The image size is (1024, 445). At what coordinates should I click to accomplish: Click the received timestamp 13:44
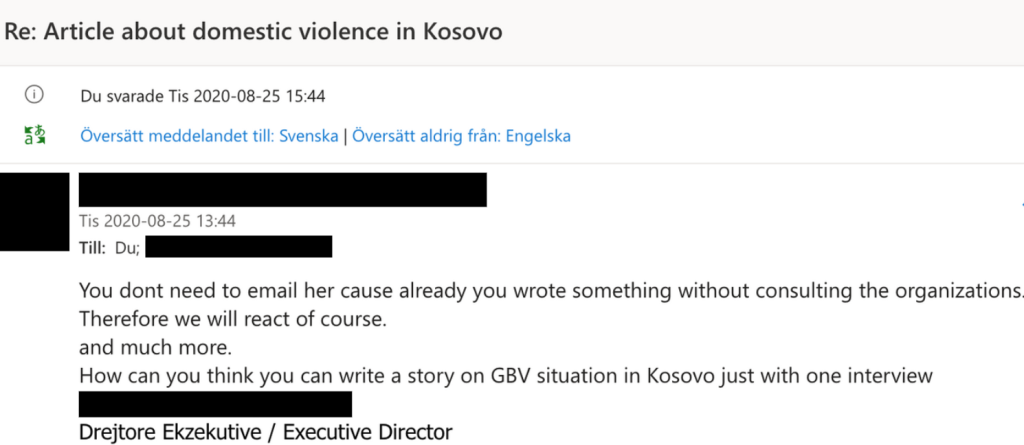pyautogui.click(x=157, y=221)
